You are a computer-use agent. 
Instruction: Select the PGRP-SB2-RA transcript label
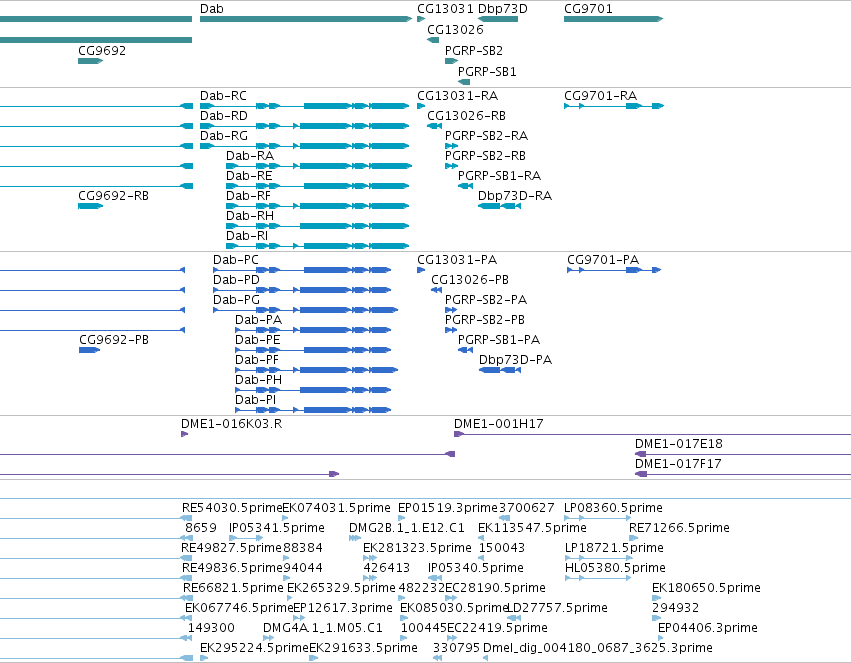point(486,136)
